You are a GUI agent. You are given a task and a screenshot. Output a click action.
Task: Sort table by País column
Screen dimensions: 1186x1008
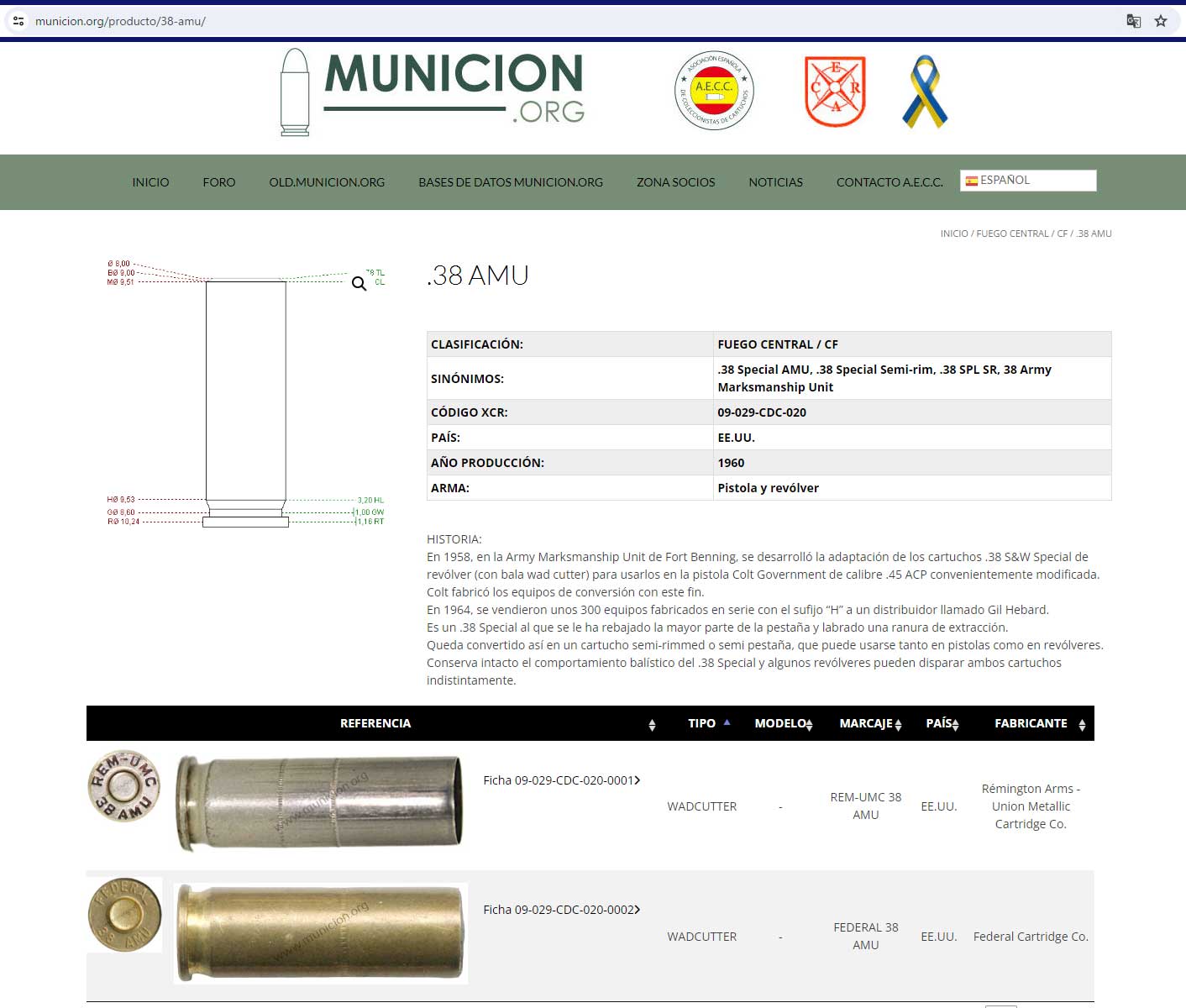[938, 723]
